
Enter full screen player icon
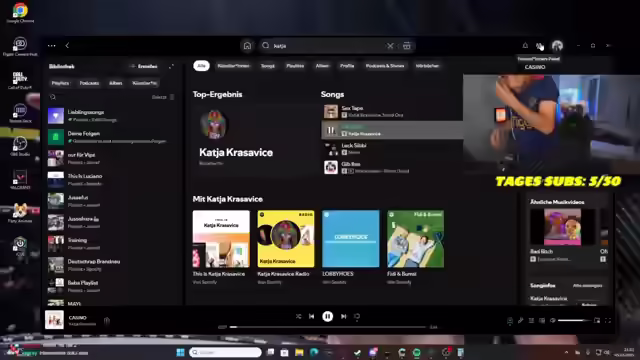point(608,321)
